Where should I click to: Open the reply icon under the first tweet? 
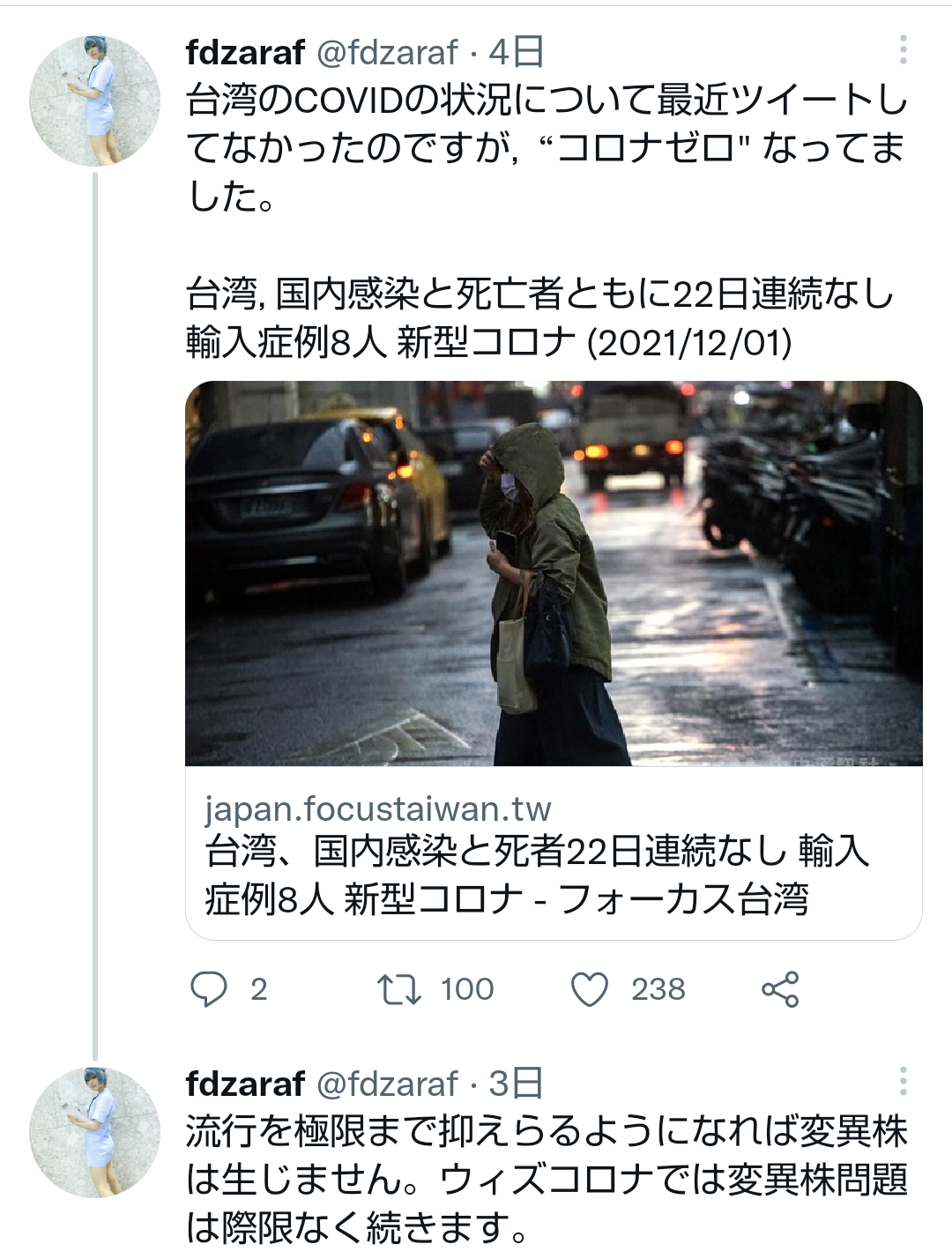coord(209,989)
